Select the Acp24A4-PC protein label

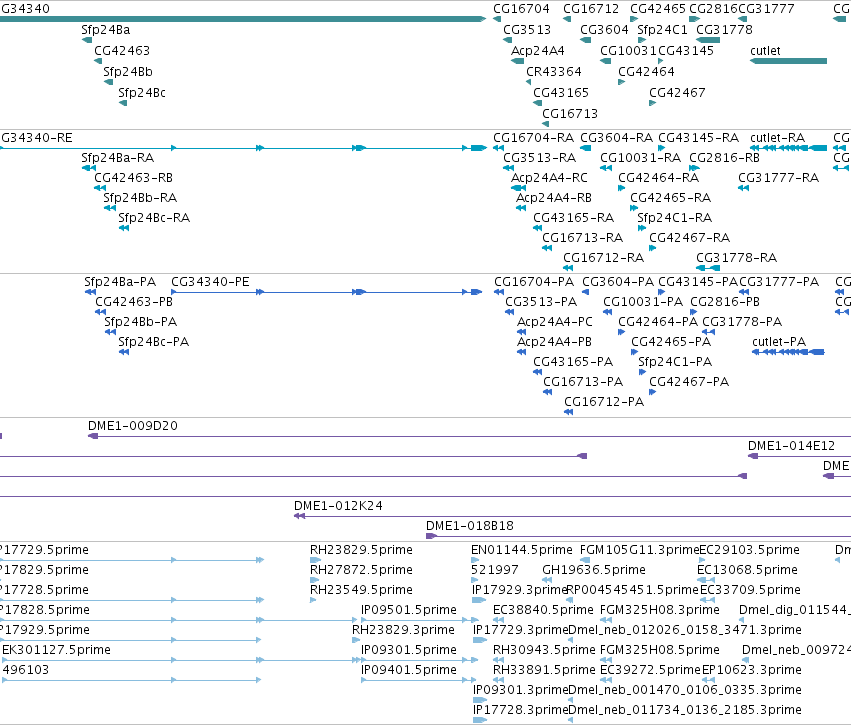[555, 322]
